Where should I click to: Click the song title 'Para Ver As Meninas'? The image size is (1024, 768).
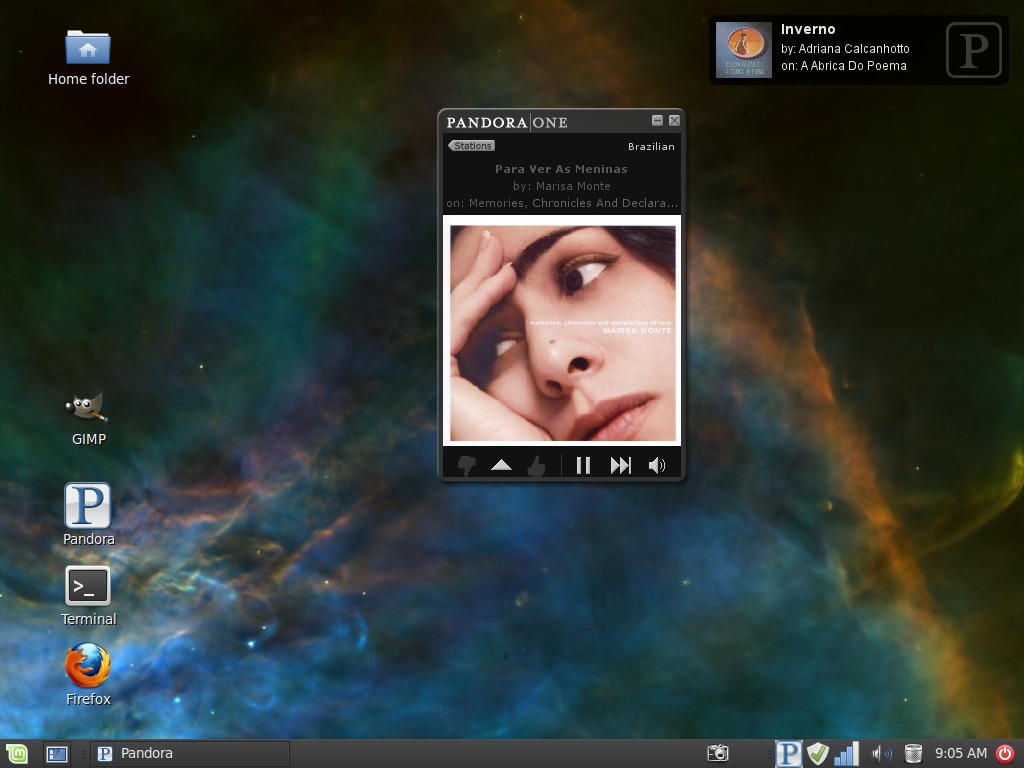pyautogui.click(x=561, y=169)
